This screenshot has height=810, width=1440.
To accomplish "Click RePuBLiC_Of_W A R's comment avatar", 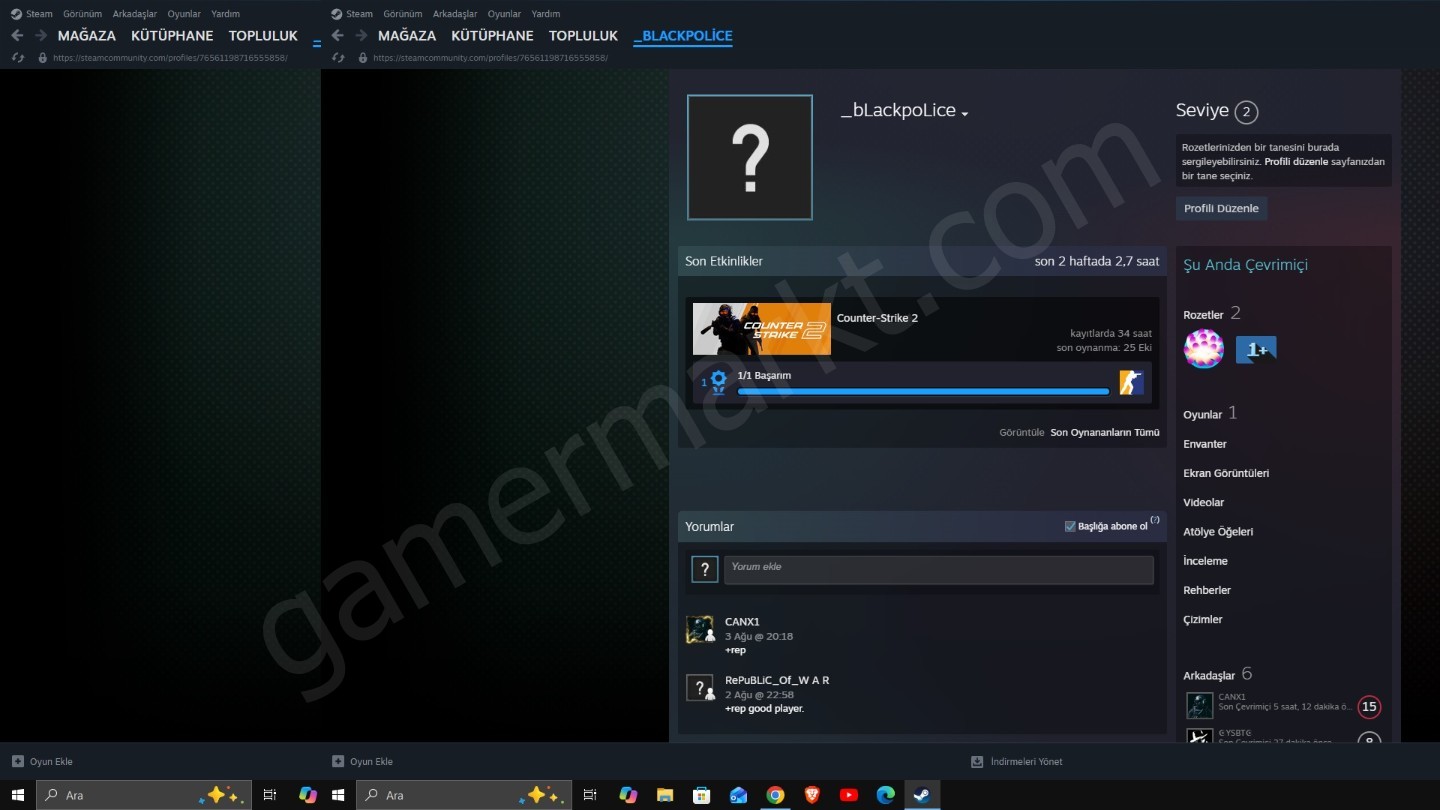I will click(700, 688).
